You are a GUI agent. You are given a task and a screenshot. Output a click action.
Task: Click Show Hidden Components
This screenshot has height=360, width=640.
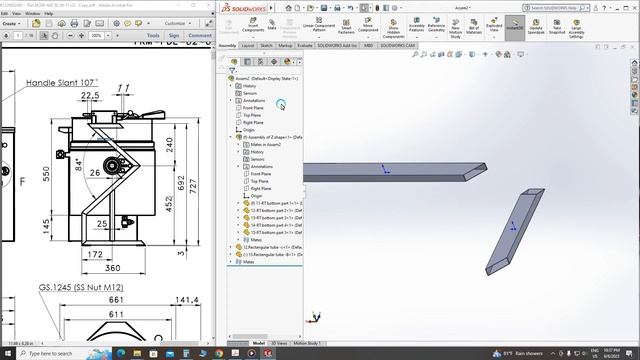tap(393, 29)
